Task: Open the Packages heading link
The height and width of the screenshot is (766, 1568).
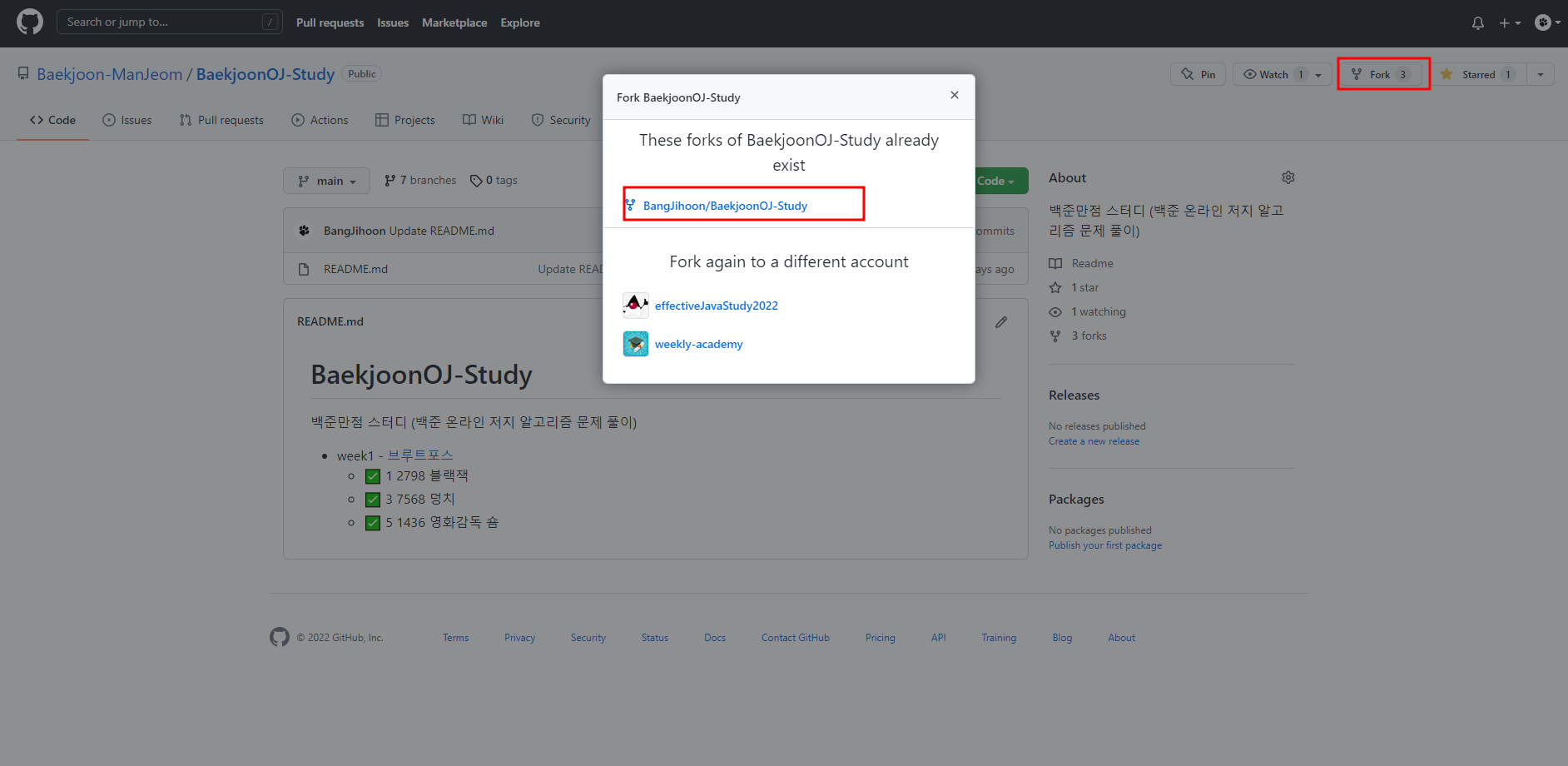Action: (x=1076, y=500)
